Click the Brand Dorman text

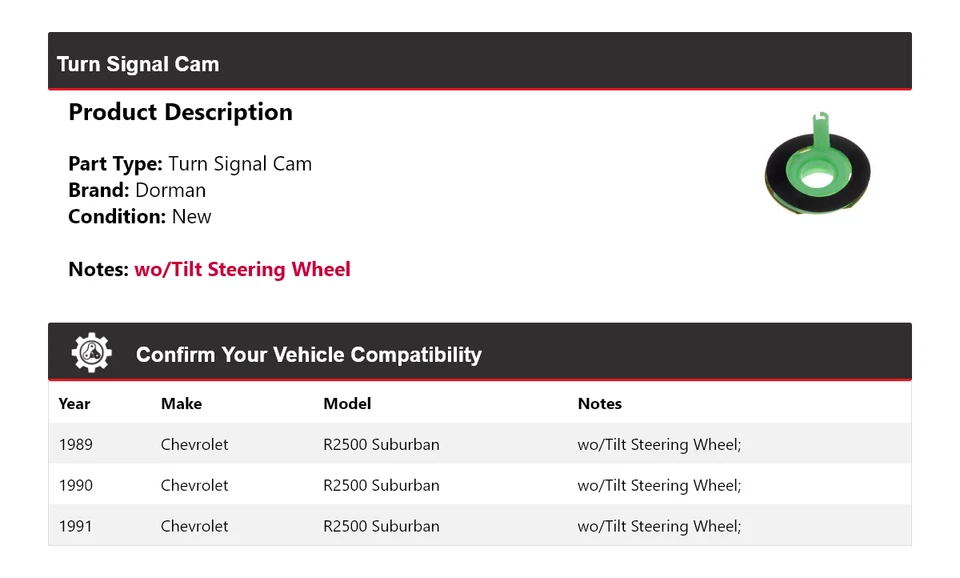[x=137, y=190]
